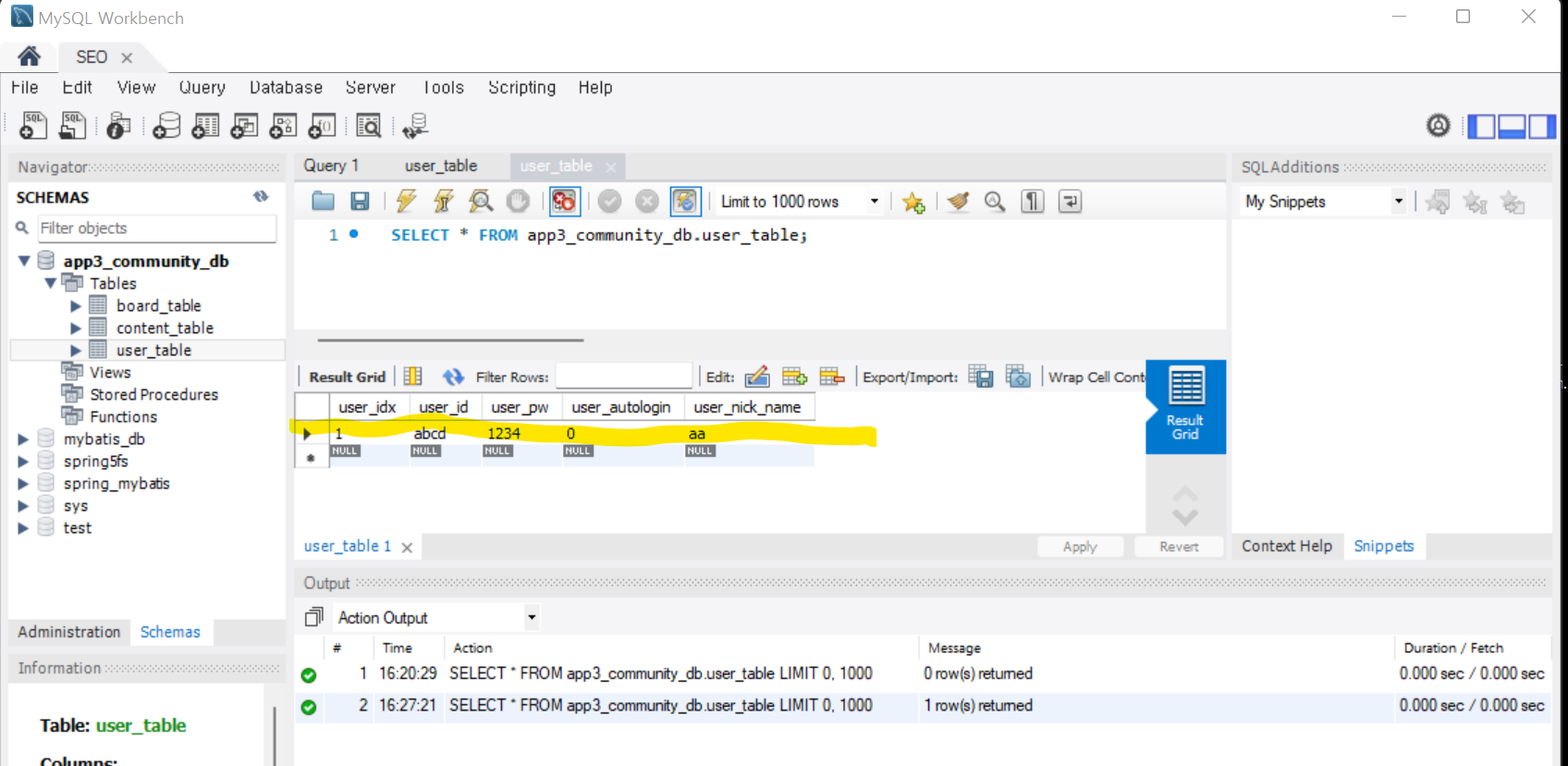
Task: Expand the content_table node
Action: coord(76,327)
